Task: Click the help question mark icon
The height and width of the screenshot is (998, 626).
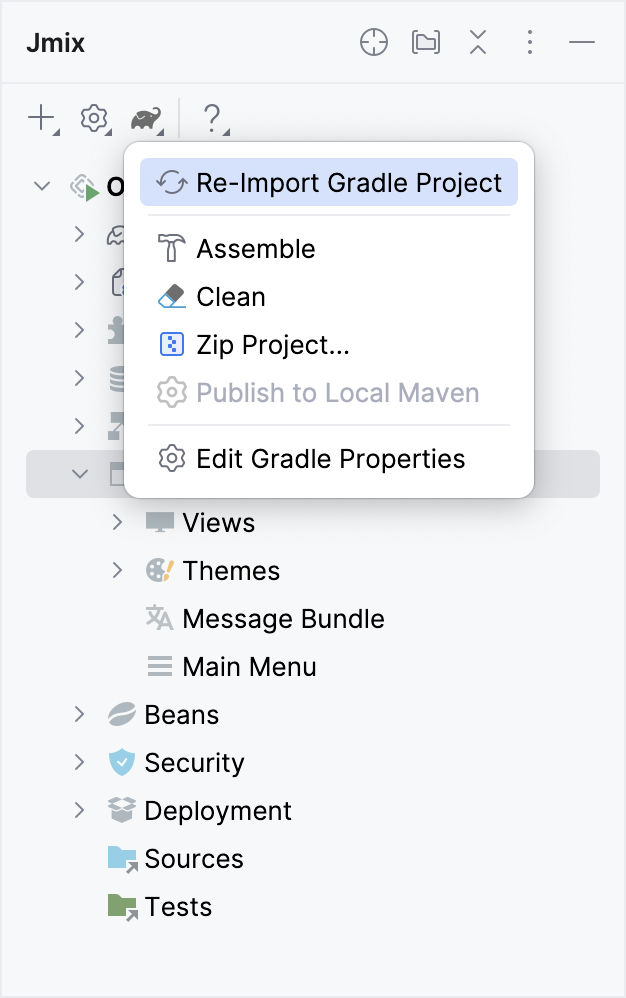Action: (x=211, y=118)
